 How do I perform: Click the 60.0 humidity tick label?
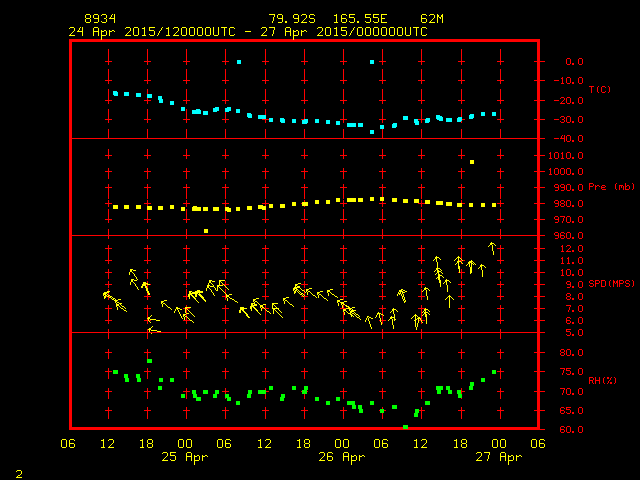[571, 430]
